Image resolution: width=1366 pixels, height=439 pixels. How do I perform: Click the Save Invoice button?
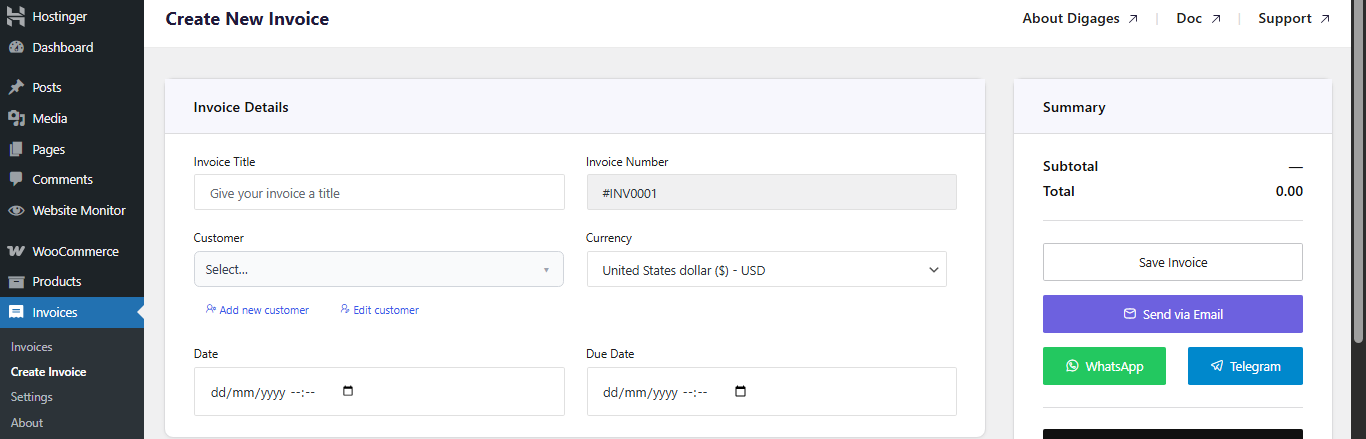[1173, 262]
